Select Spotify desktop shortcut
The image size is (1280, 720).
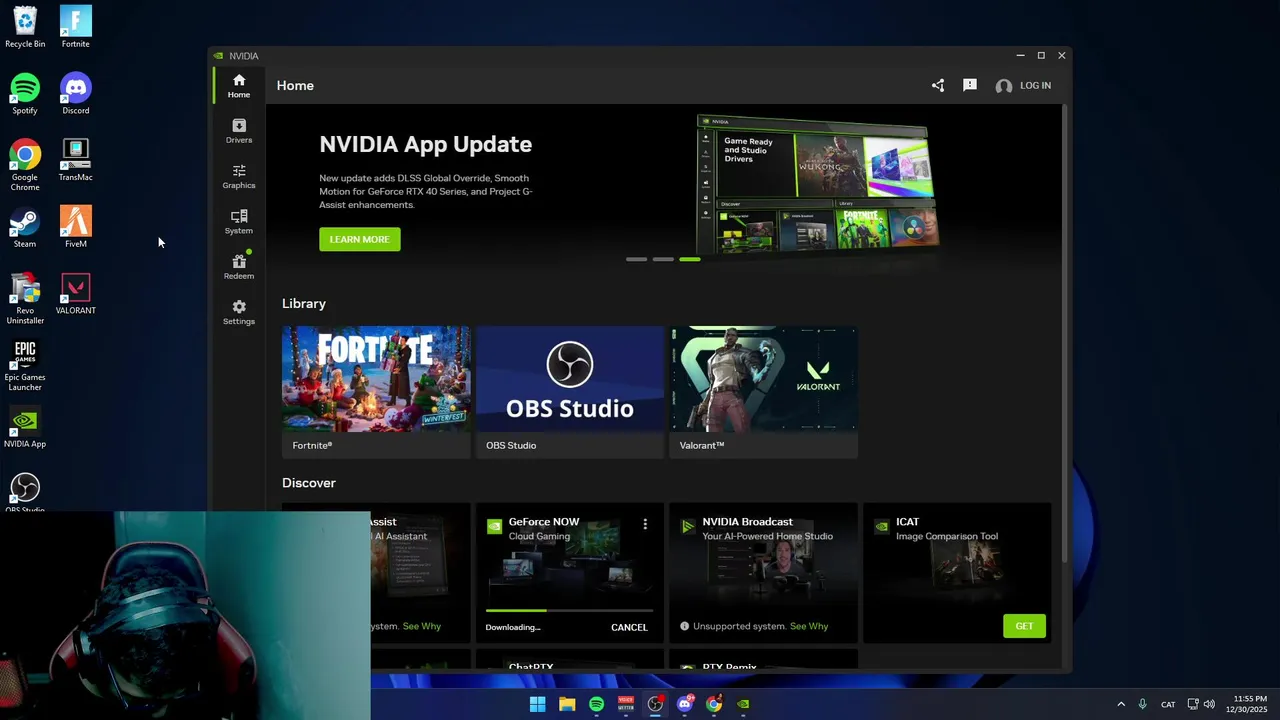point(25,94)
